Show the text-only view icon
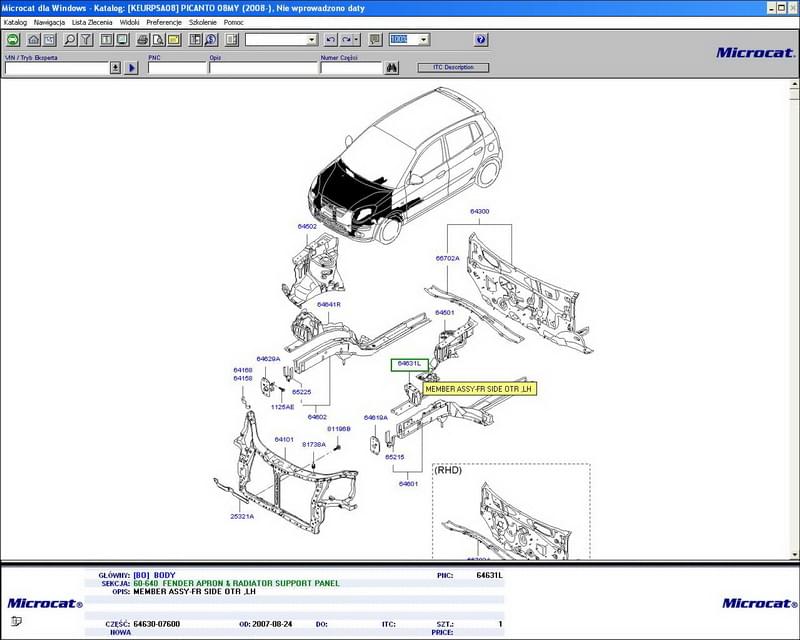This screenshot has height=640, width=800. tap(107, 40)
